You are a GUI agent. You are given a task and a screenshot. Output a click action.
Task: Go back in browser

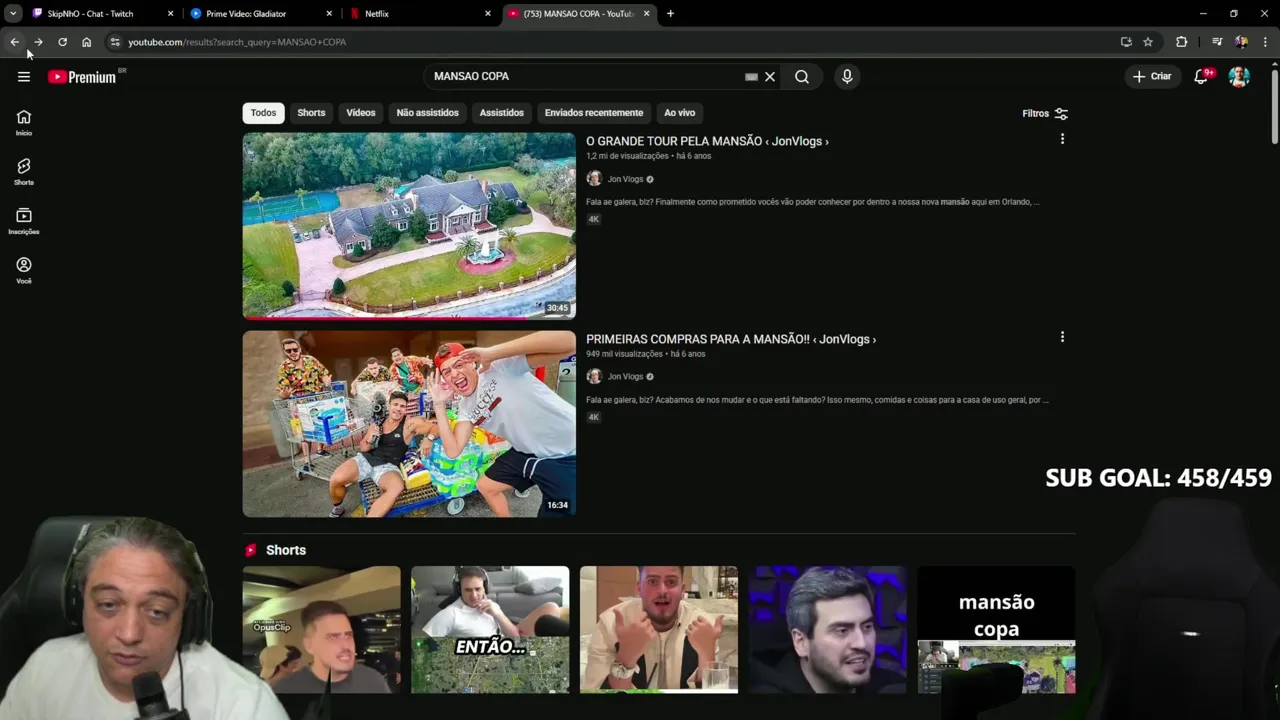14,42
